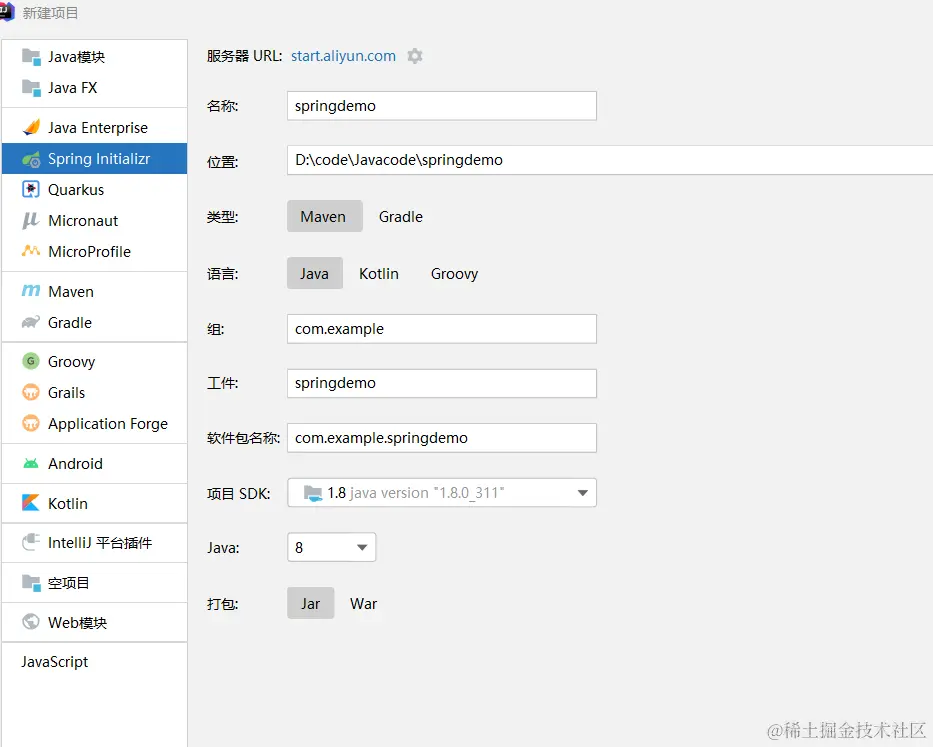
Task: Open the 项目 SDK dropdown arrow
Action: pos(583,493)
